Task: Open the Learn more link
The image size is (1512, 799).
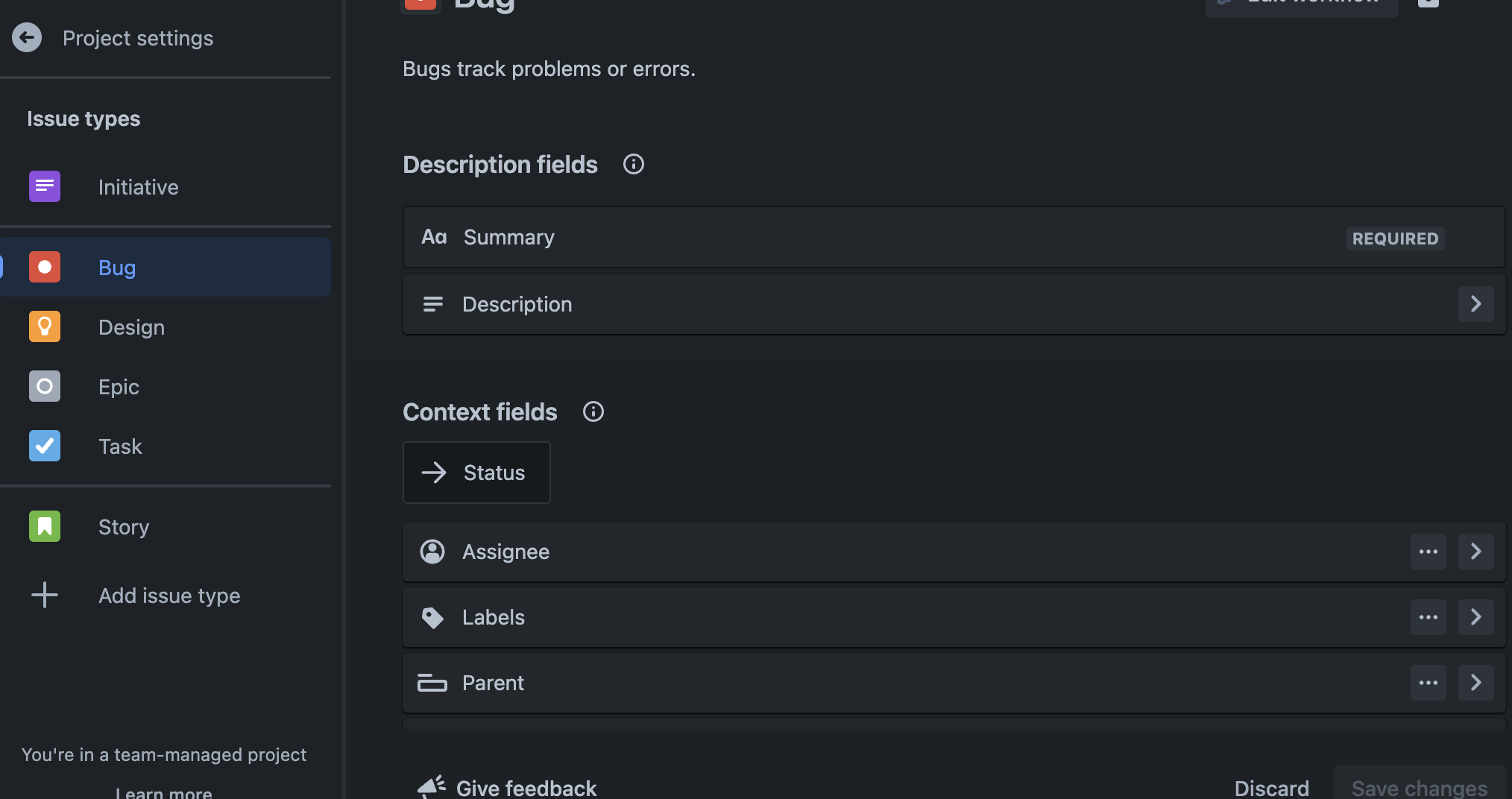Action: (163, 792)
